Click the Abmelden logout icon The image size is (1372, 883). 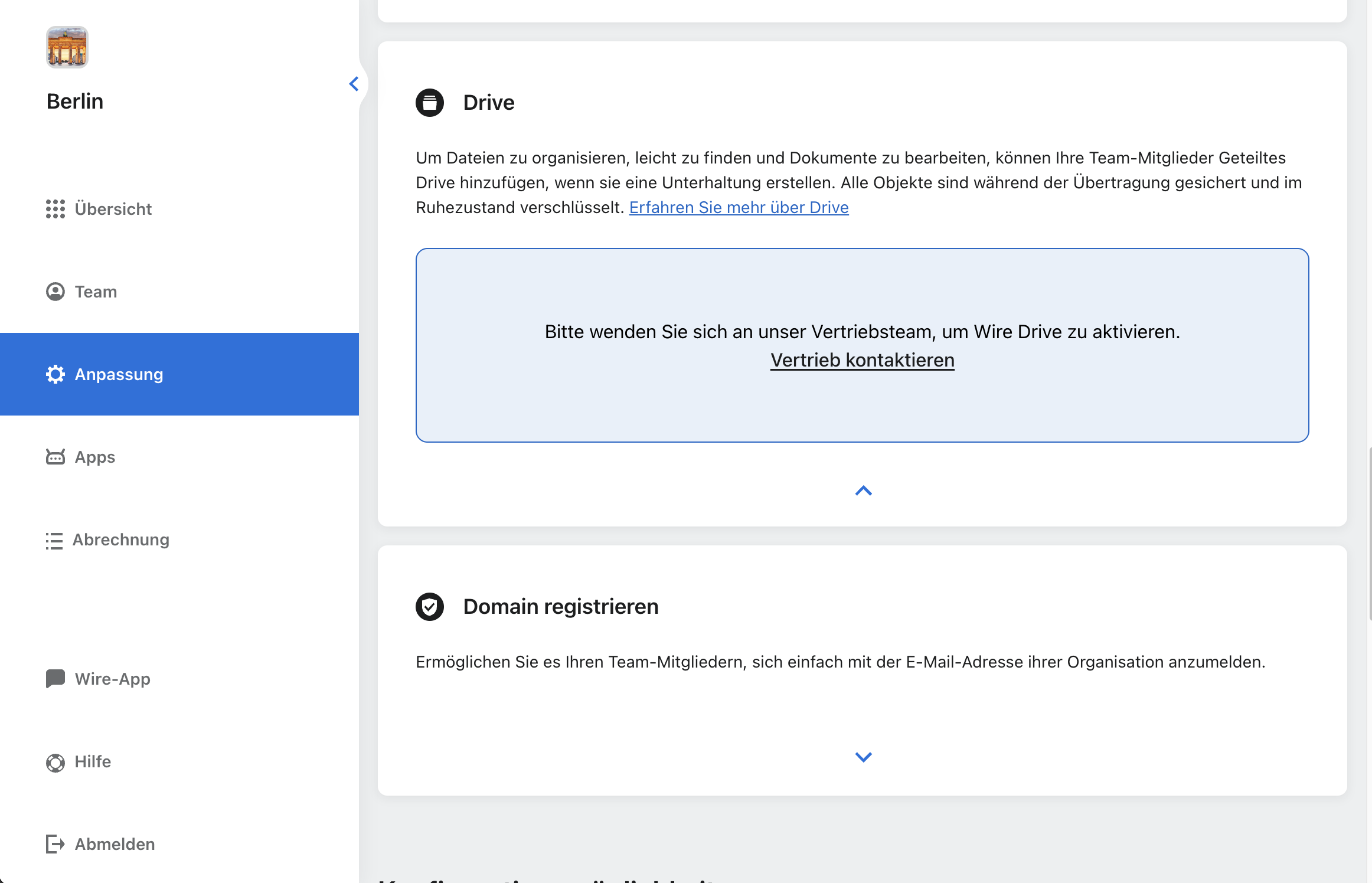click(55, 844)
